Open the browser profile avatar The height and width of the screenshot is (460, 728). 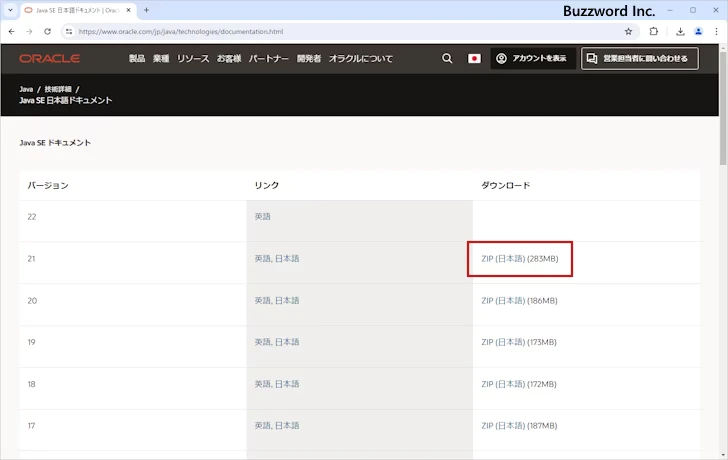point(698,32)
